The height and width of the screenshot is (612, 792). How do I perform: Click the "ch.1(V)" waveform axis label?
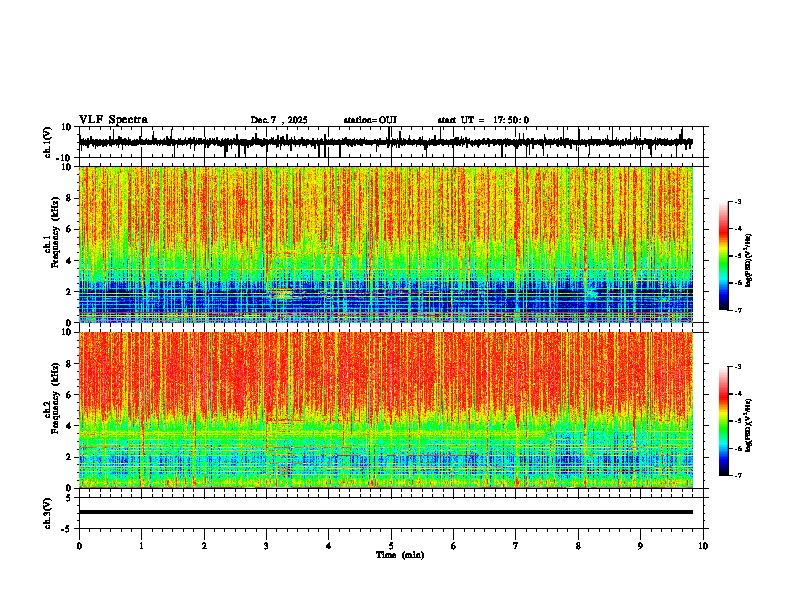[x=48, y=142]
